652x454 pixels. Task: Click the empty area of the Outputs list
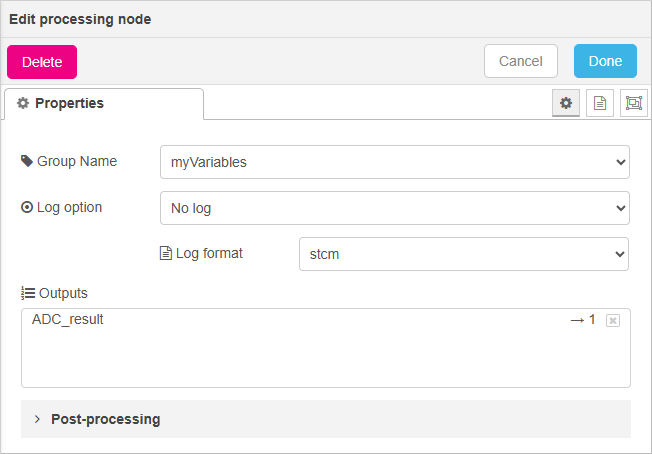325,360
